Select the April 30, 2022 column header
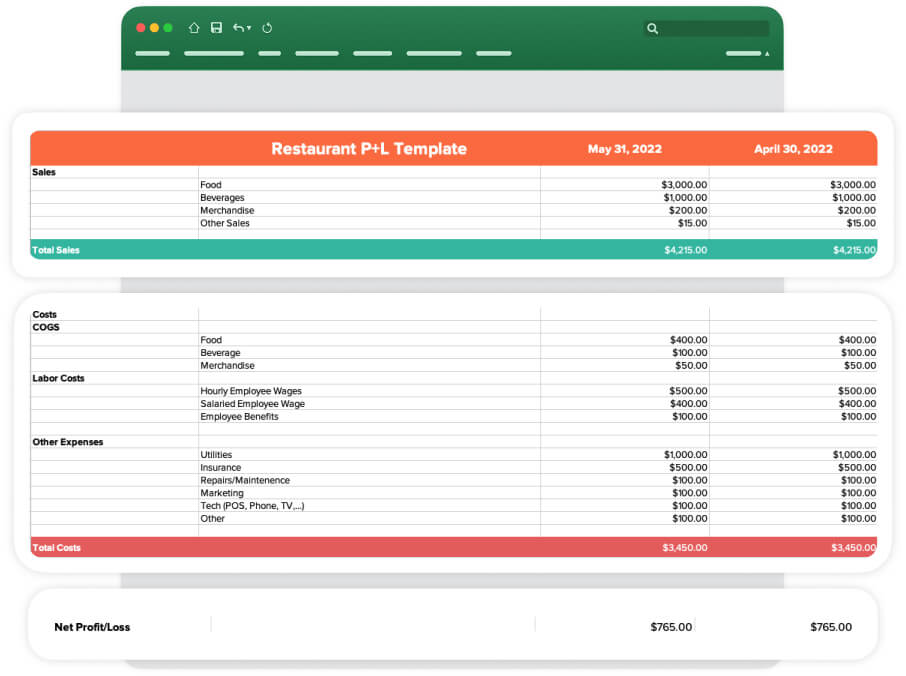 [x=793, y=148]
